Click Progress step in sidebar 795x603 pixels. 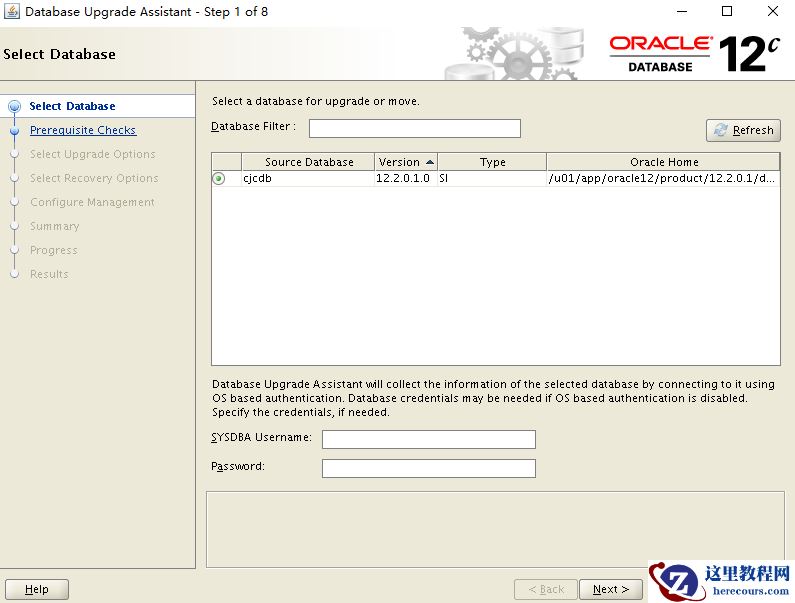tap(54, 250)
